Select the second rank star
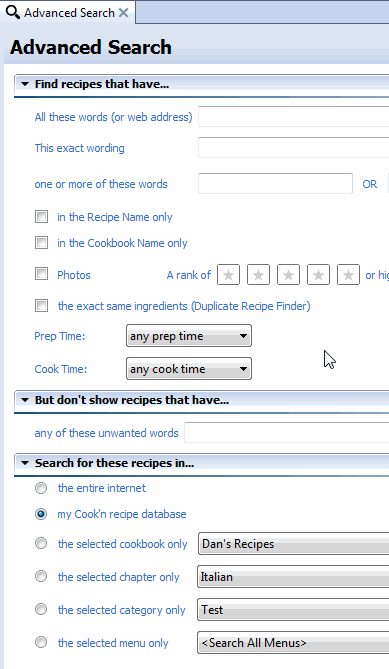389x669 pixels. [x=258, y=275]
